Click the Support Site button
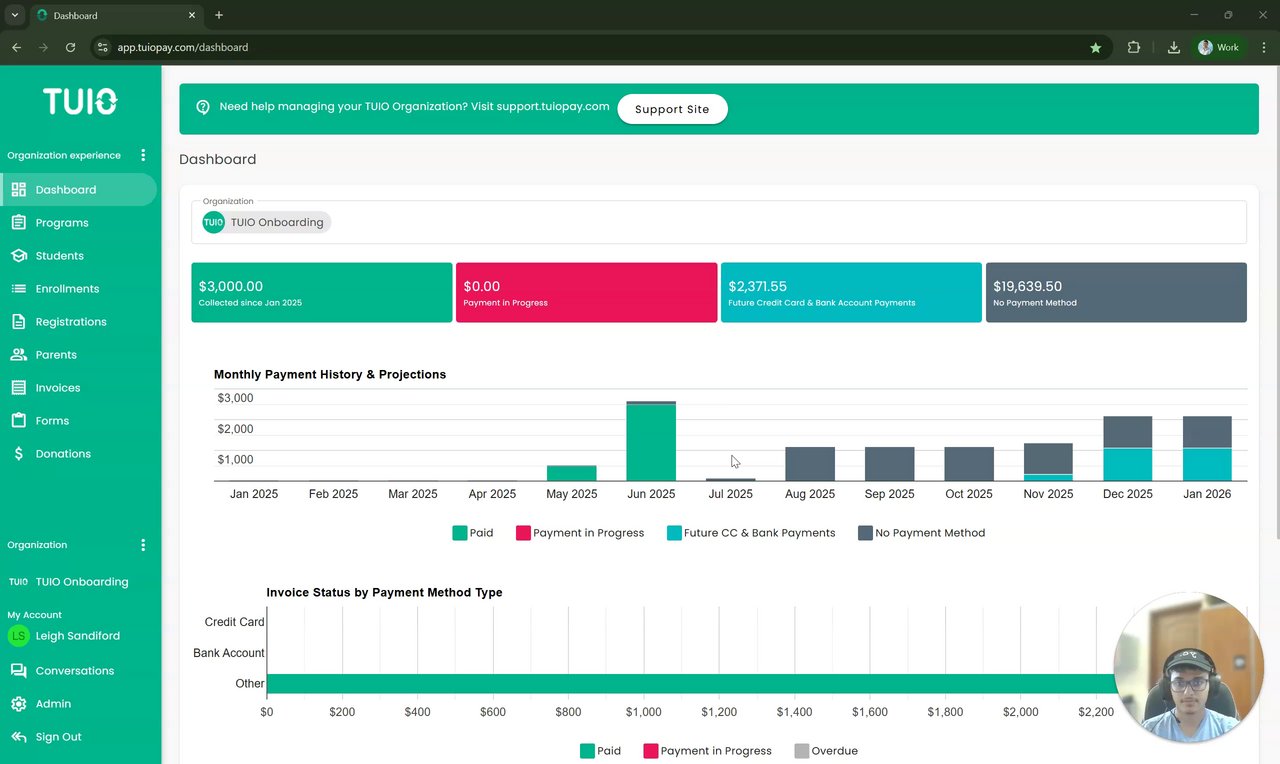The width and height of the screenshot is (1280, 764). [x=672, y=109]
